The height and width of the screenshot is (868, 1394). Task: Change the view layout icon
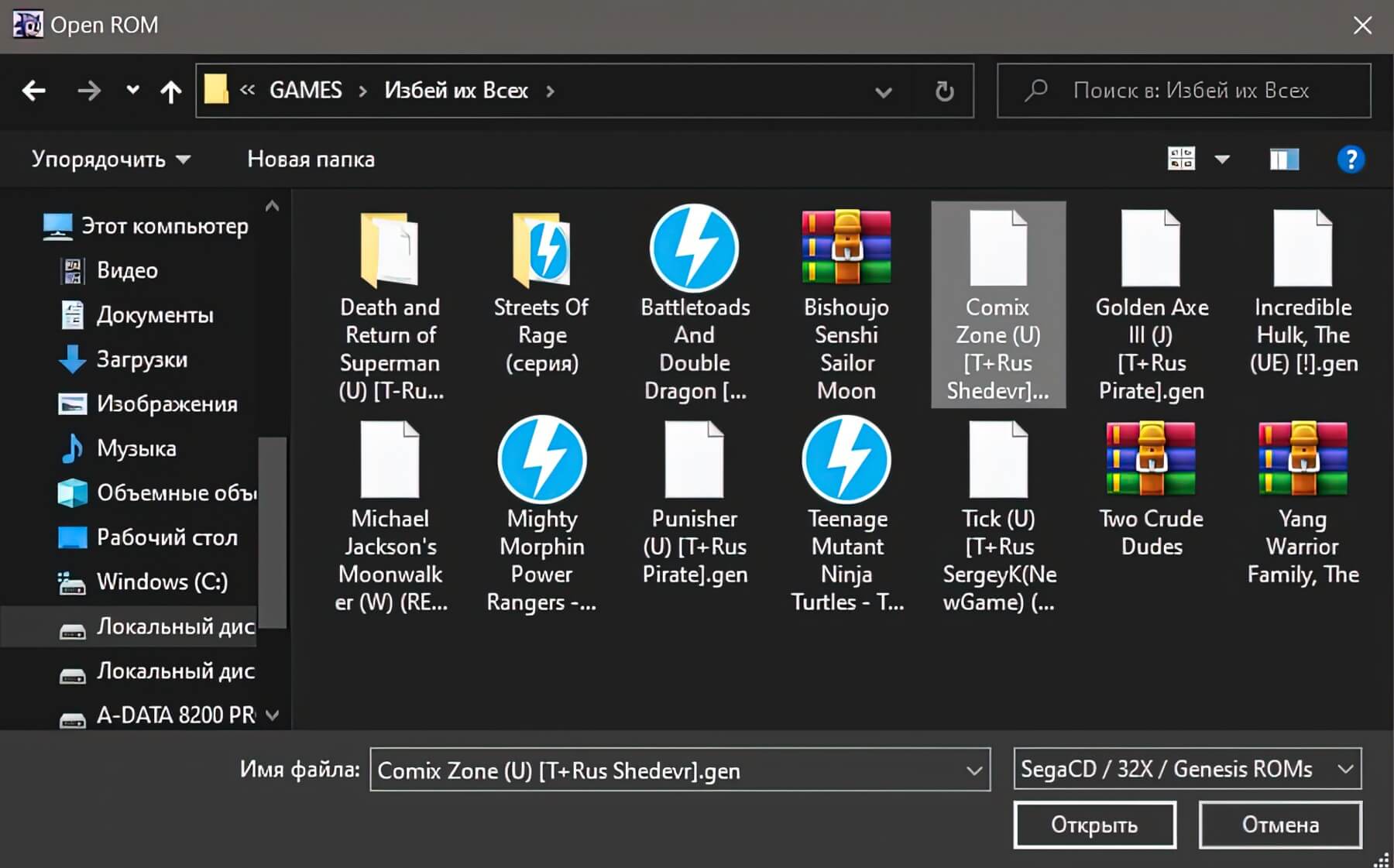click(x=1181, y=160)
